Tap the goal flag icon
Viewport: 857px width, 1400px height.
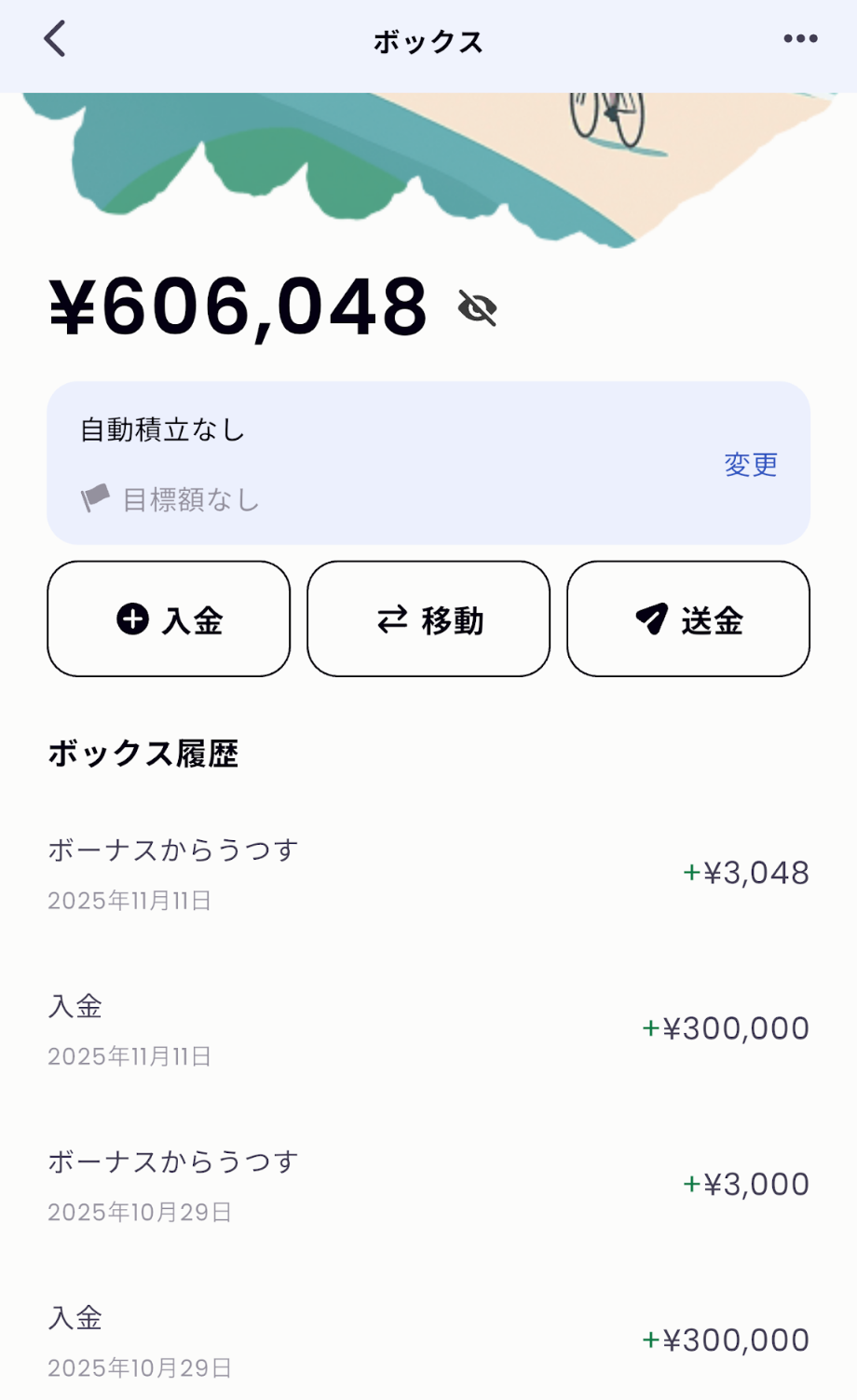click(95, 499)
